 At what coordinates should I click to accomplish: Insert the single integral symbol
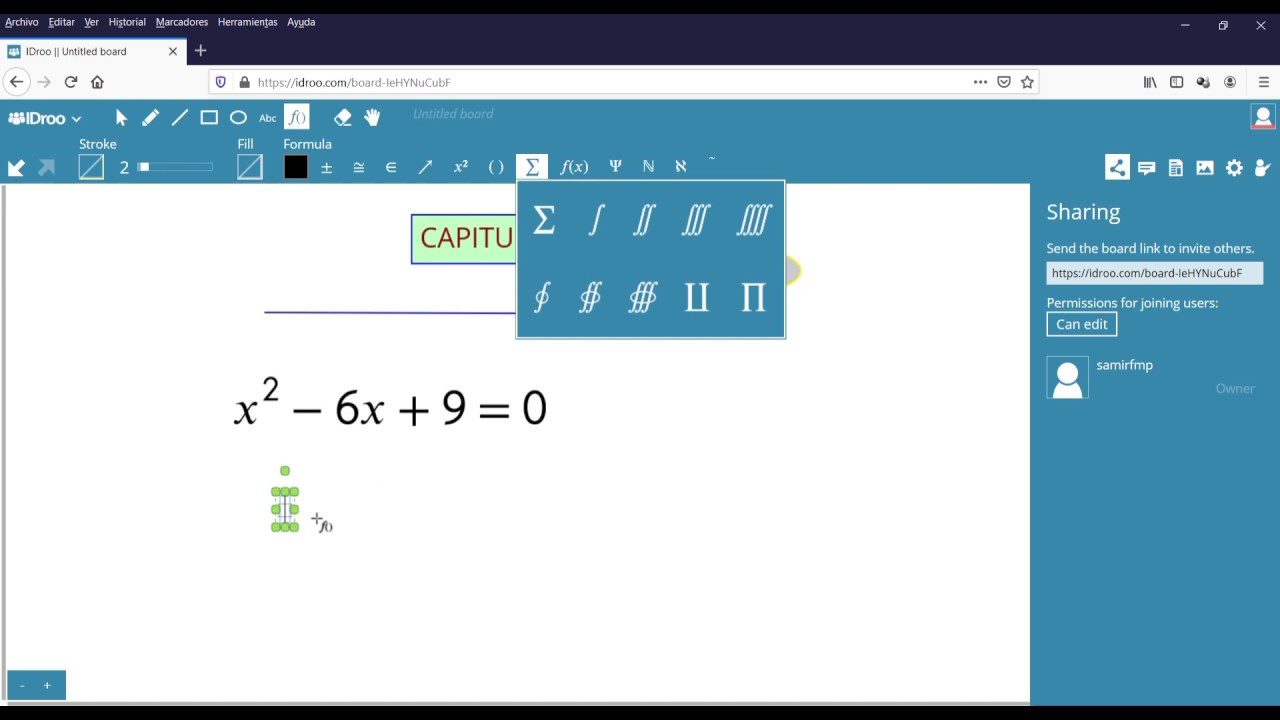[x=596, y=220]
